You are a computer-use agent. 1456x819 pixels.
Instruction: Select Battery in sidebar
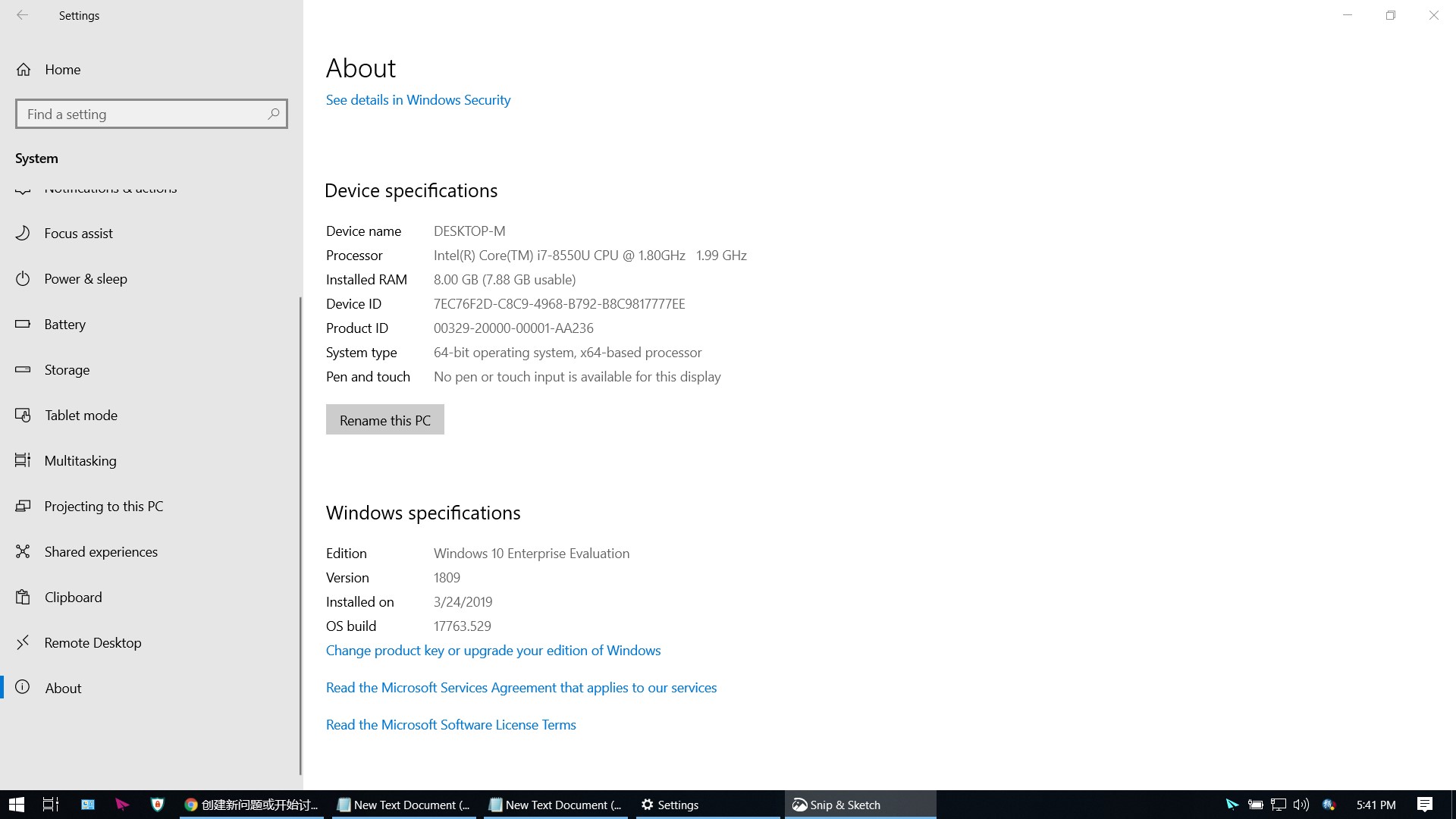[150, 325]
